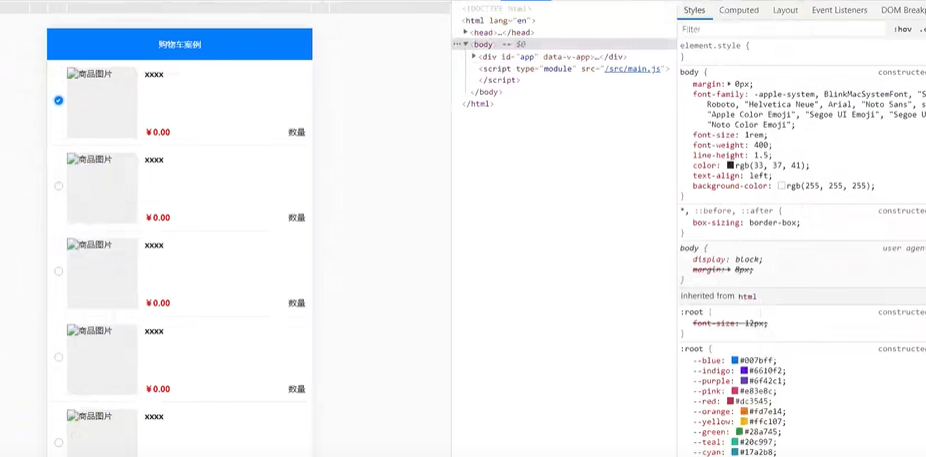Image resolution: width=926 pixels, height=457 pixels.
Task: Select the fourth cart item's round checkbox
Action: 58,357
